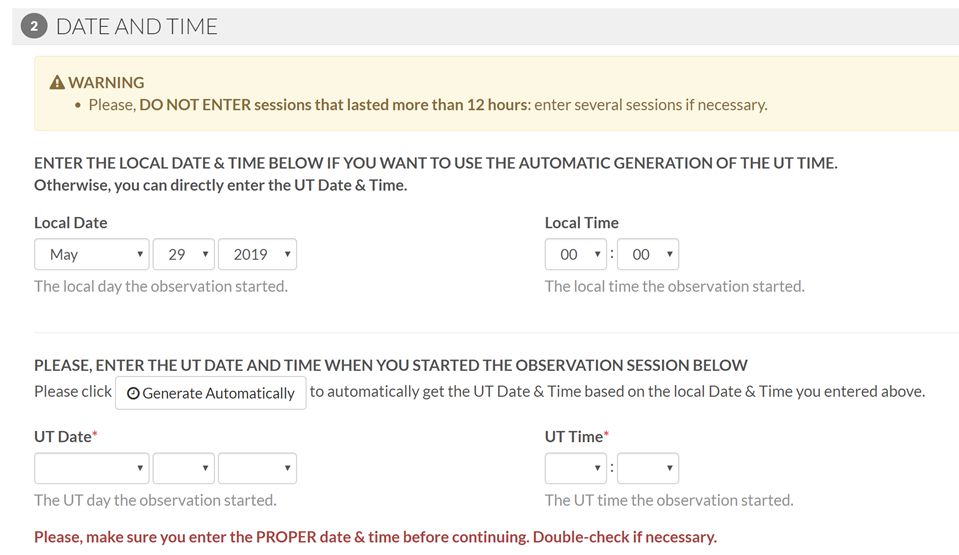Click the DATE AND TIME section header
The image size is (959, 555).
136,26
